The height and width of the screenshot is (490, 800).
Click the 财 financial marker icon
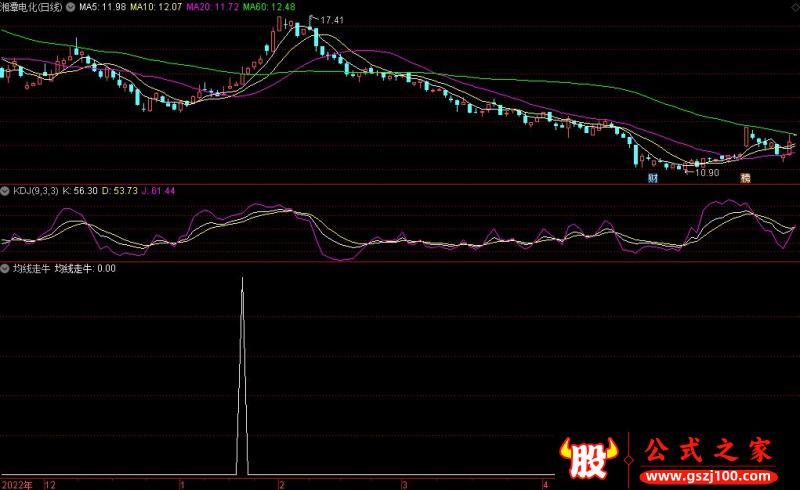pos(652,178)
